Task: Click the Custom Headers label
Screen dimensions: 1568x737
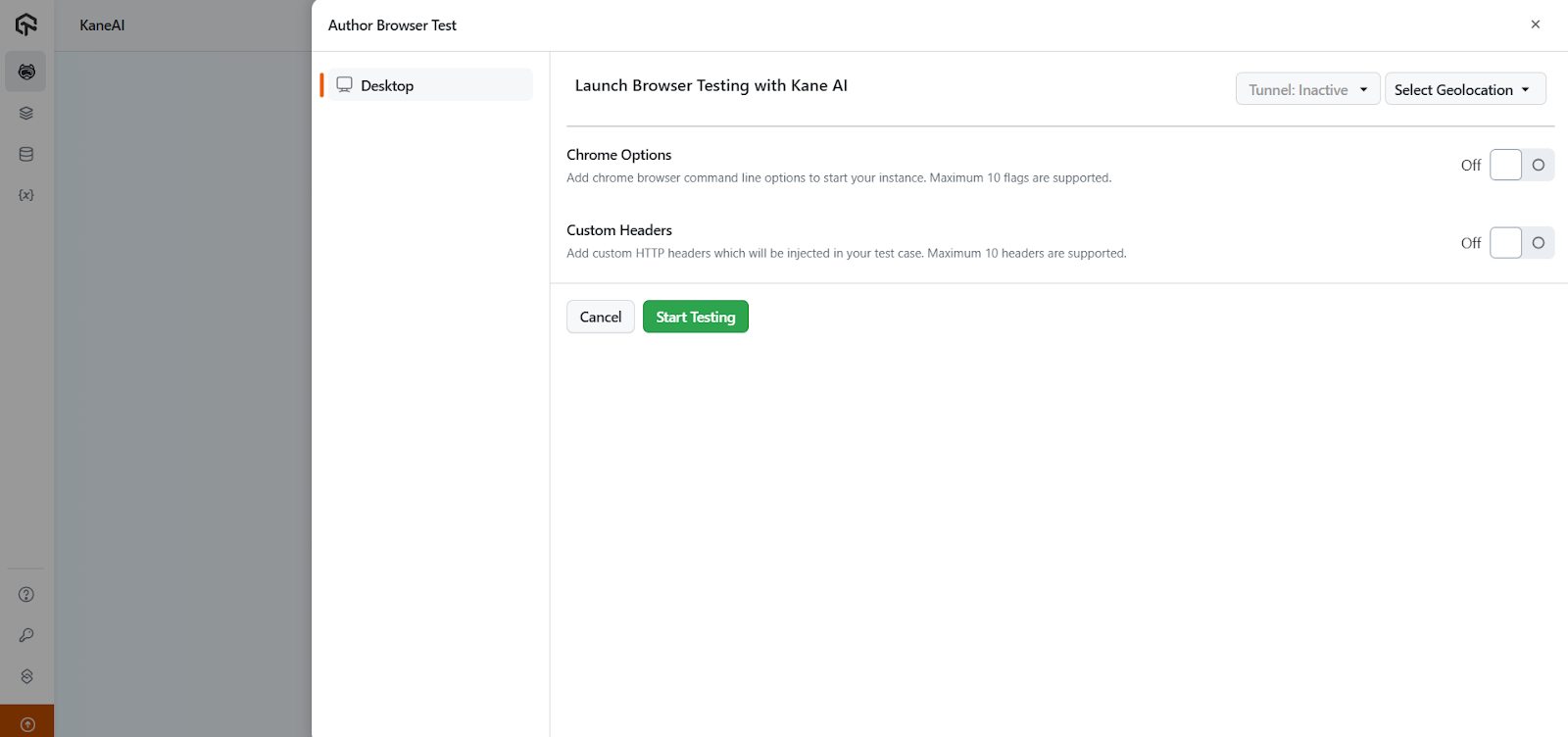Action: [x=619, y=230]
